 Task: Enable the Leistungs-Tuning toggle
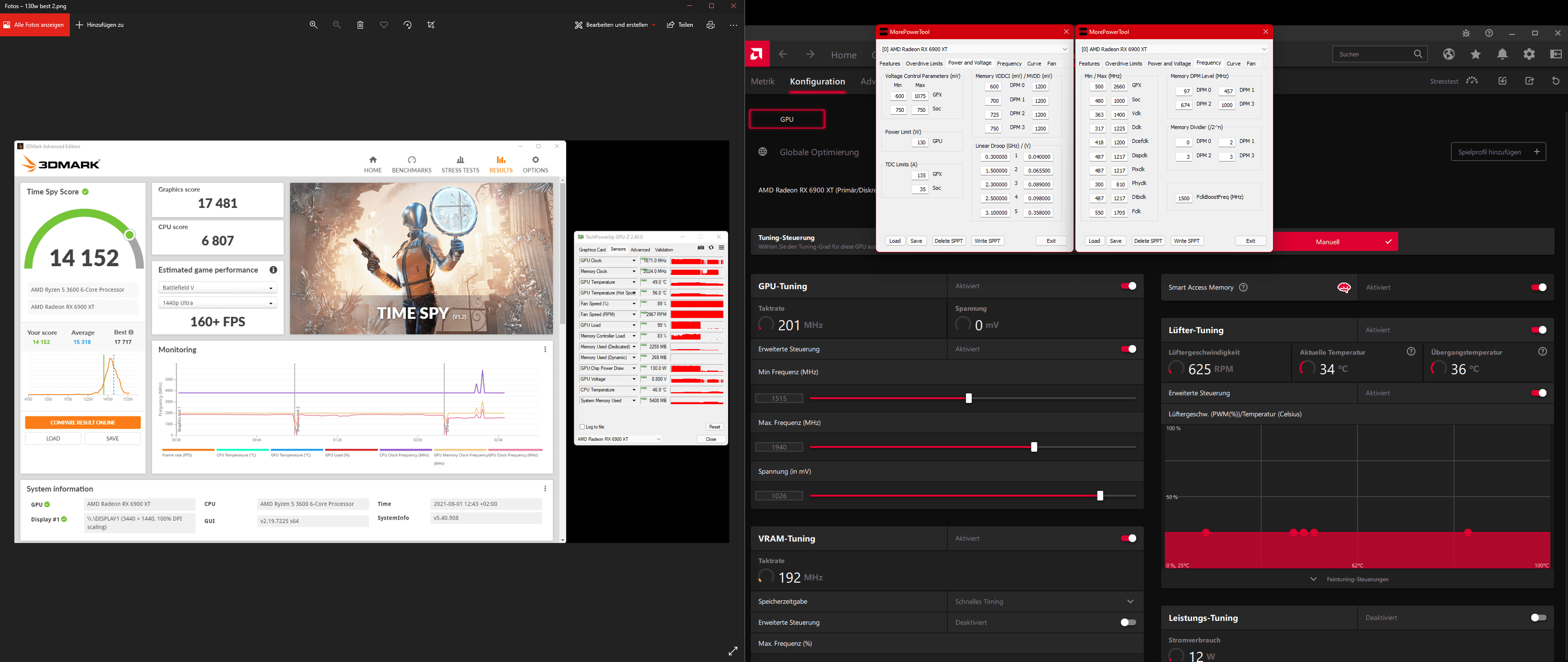pos(1538,618)
